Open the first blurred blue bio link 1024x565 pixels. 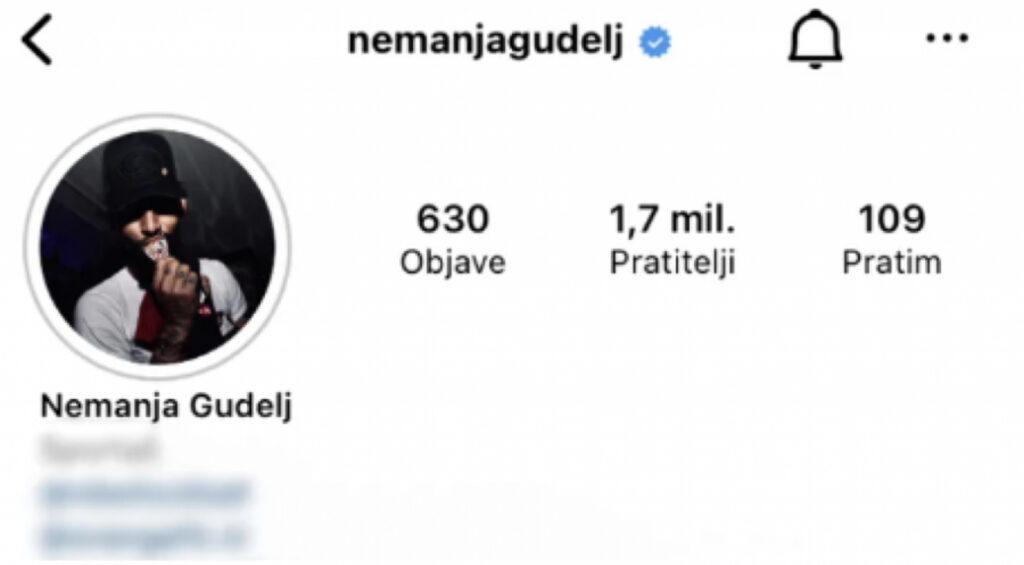tap(145, 492)
